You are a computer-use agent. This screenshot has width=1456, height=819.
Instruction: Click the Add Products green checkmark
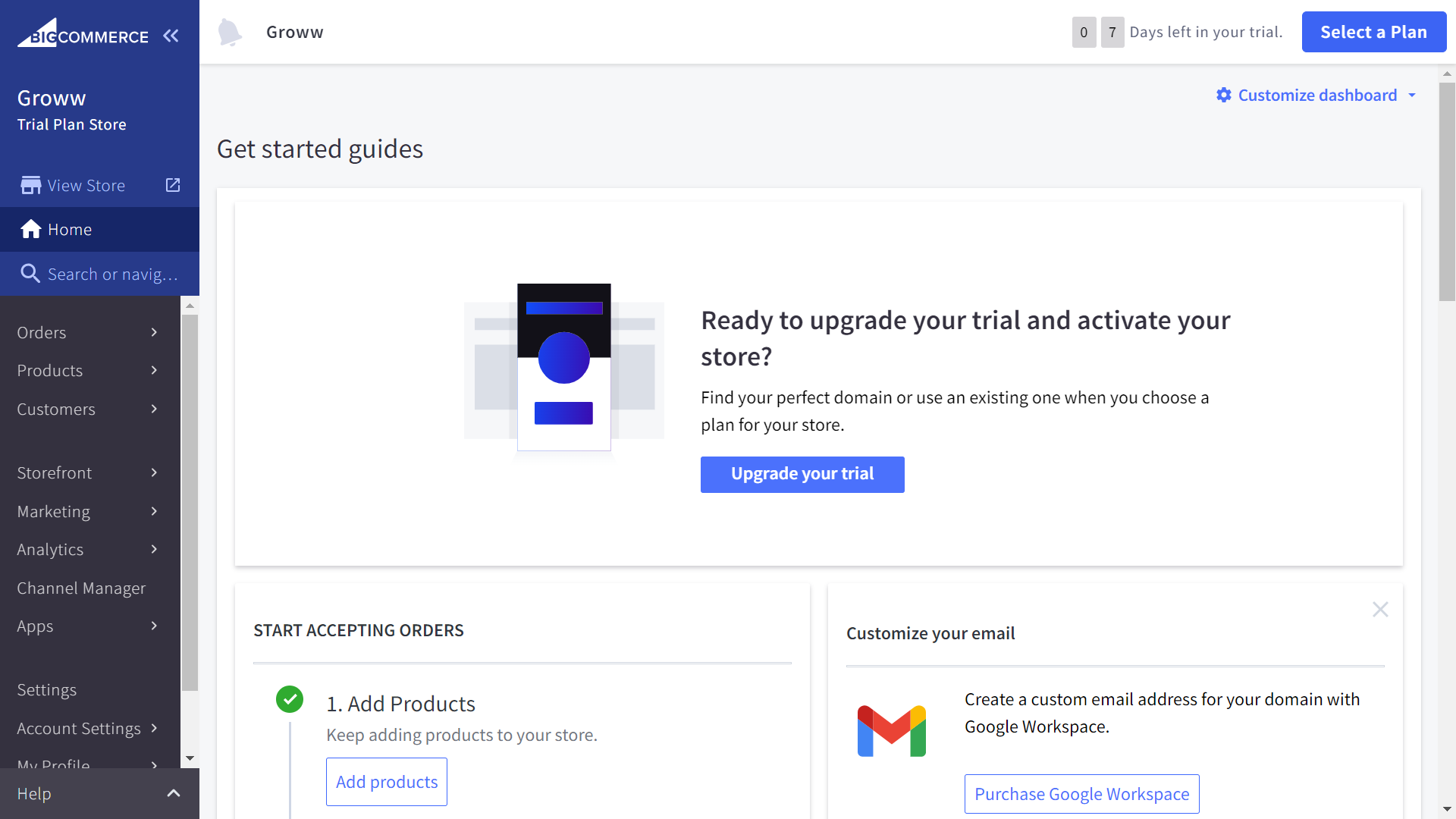290,699
